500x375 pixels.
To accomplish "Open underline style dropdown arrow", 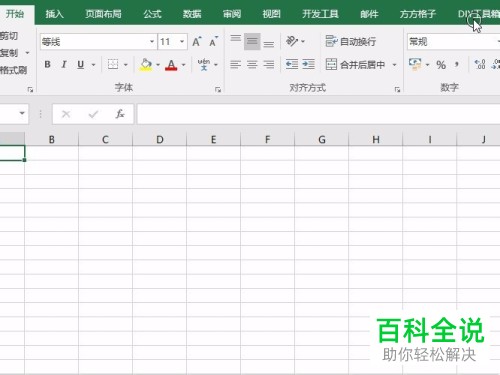I will click(x=93, y=65).
